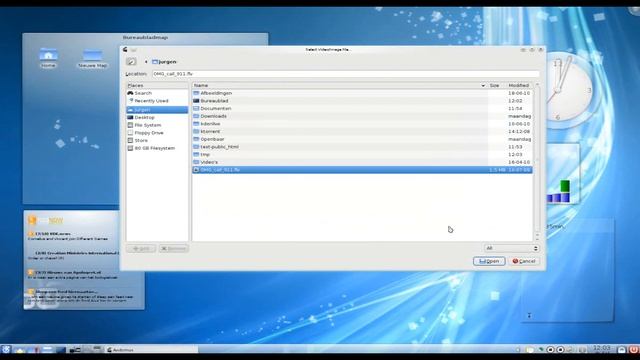Click the red power button in panel
Image resolution: width=640 pixels, height=360 pixels.
click(633, 349)
